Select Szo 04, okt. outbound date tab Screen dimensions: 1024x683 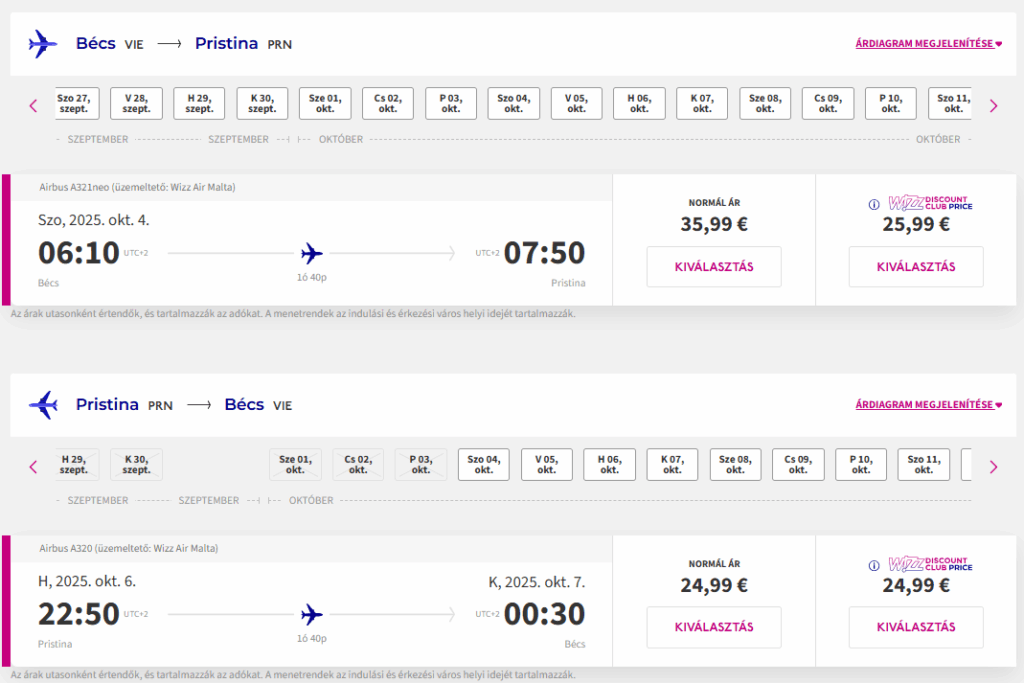pos(514,103)
